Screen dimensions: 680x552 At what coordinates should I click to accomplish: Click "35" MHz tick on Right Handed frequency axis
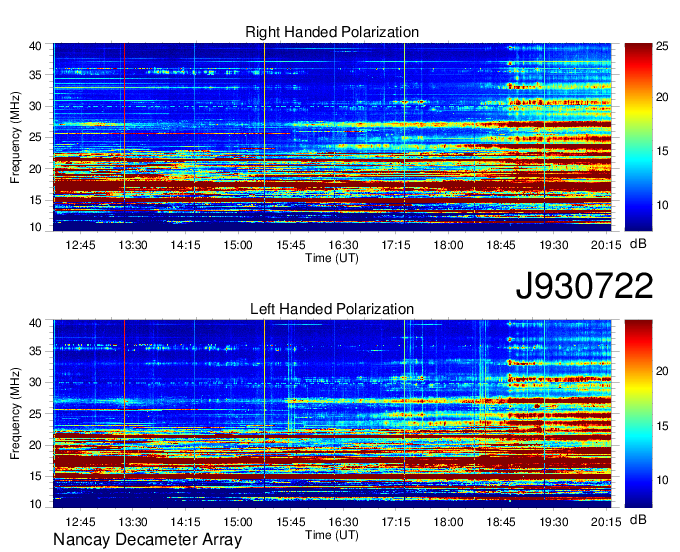36,75
